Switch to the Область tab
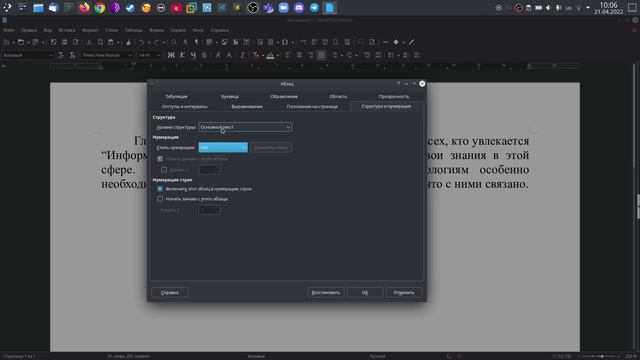 coord(338,97)
